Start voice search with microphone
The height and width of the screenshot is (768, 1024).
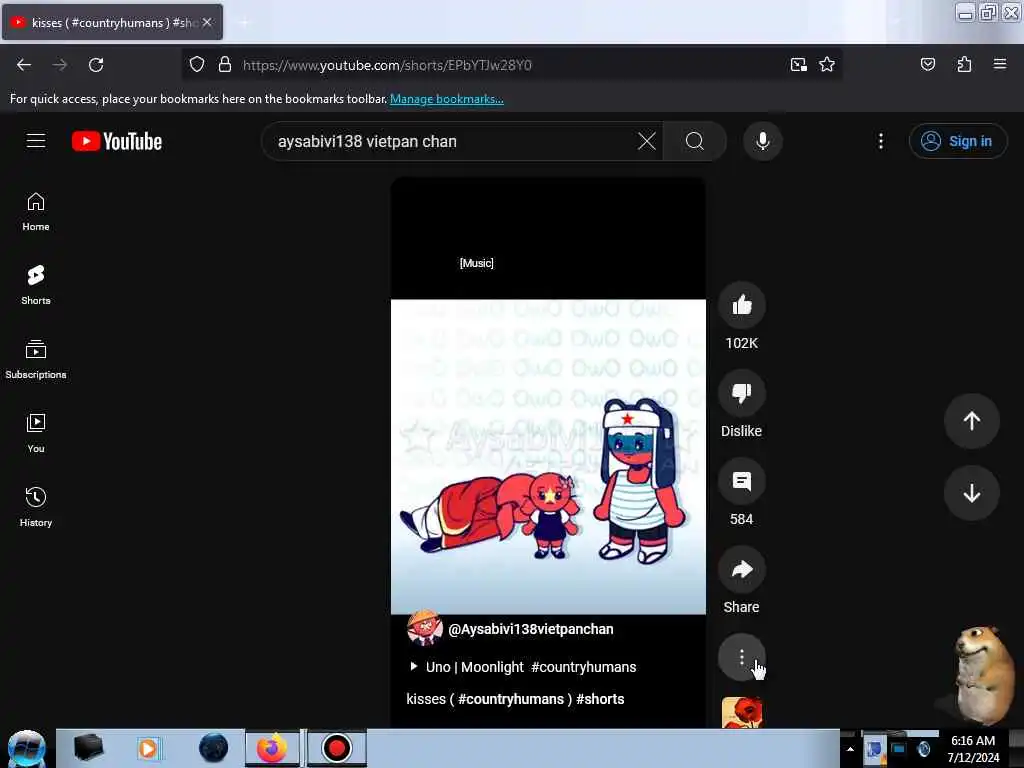[x=763, y=141]
